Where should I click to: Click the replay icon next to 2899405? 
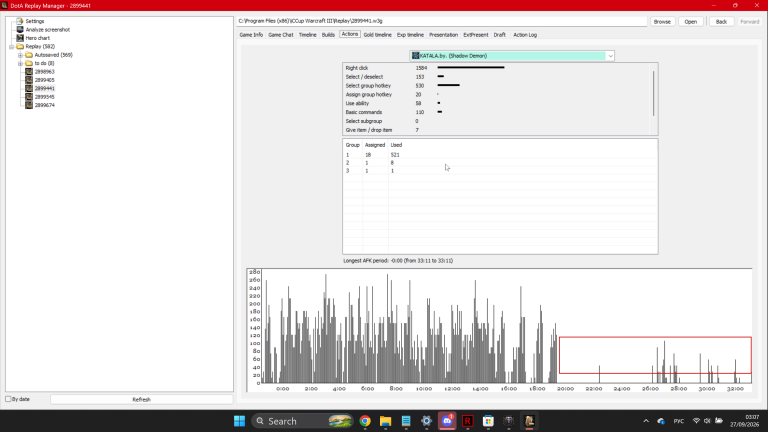point(29,80)
